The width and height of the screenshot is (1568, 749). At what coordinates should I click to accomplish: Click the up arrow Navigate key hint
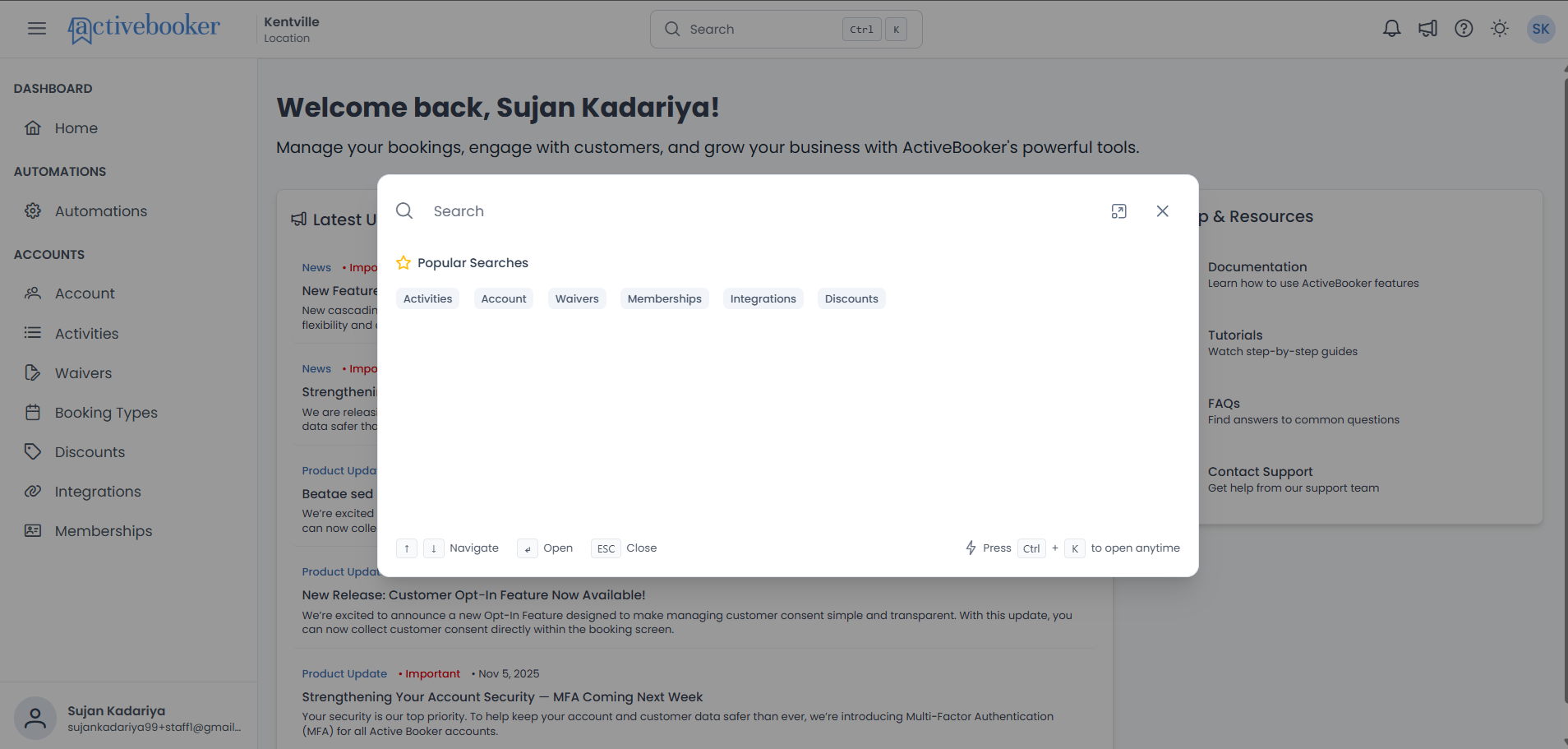[x=407, y=548]
